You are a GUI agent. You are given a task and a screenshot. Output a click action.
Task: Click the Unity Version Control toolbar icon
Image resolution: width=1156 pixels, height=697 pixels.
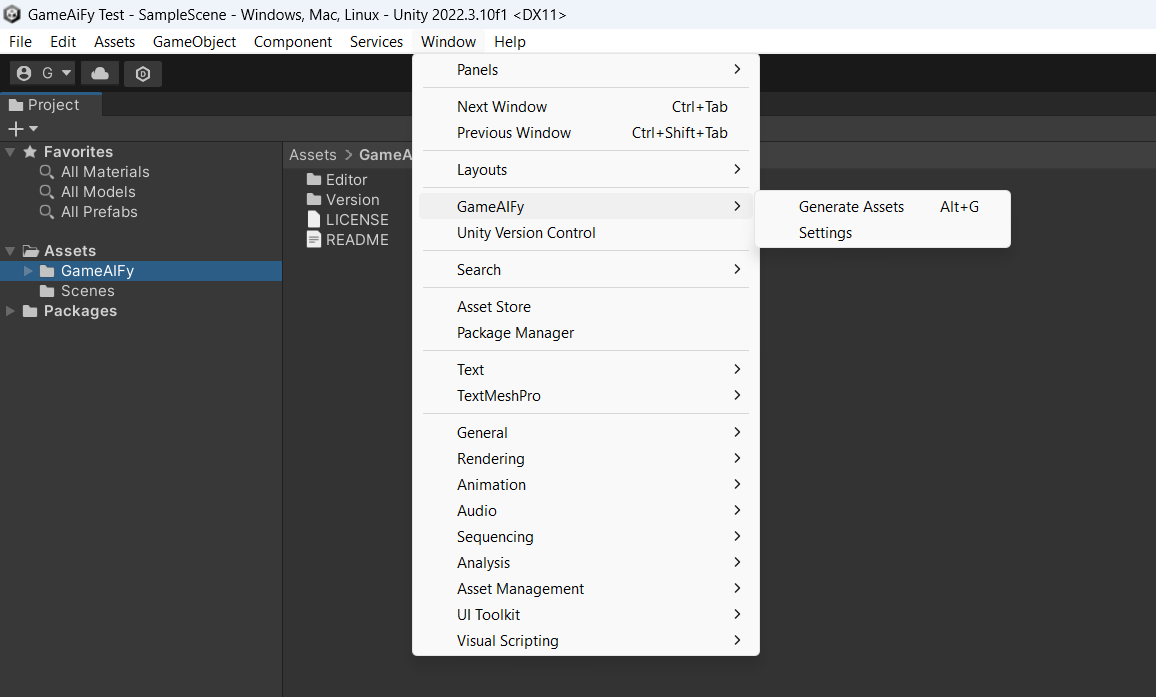pos(143,73)
